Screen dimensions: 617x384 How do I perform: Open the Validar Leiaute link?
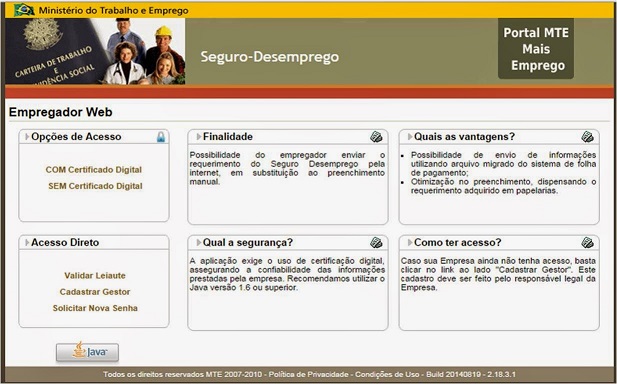(x=95, y=275)
